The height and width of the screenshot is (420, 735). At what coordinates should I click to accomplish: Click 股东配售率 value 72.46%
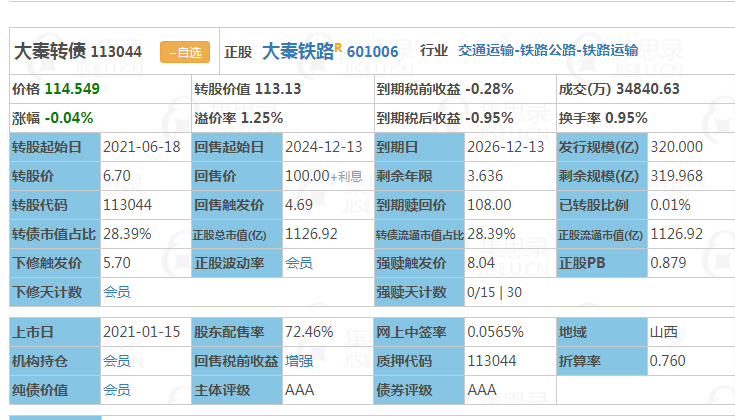309,332
